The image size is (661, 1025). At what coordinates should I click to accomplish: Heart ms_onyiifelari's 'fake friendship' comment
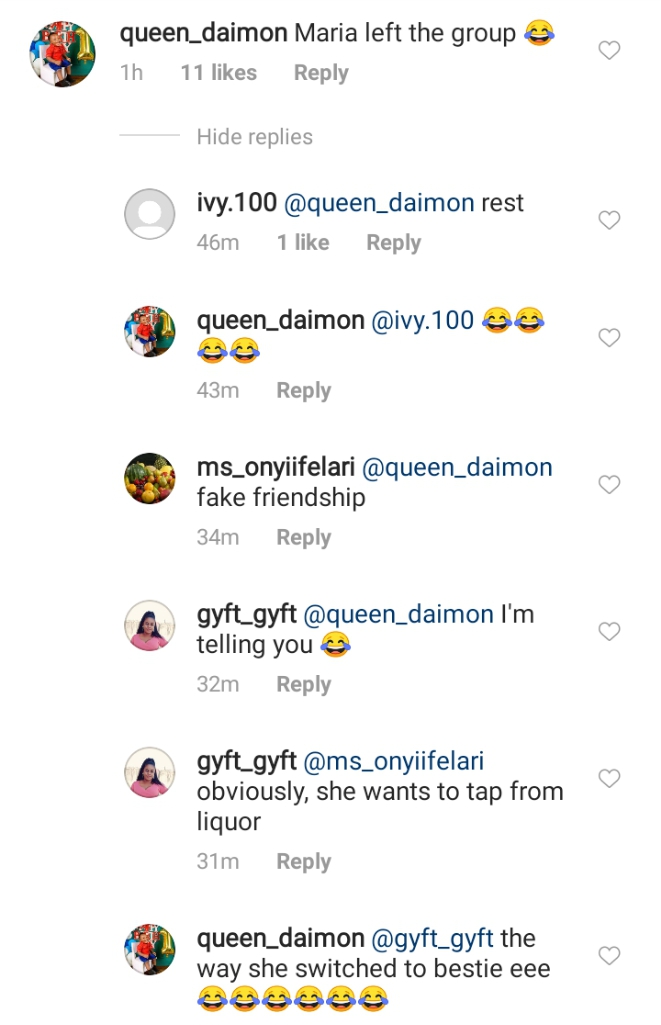click(x=609, y=485)
